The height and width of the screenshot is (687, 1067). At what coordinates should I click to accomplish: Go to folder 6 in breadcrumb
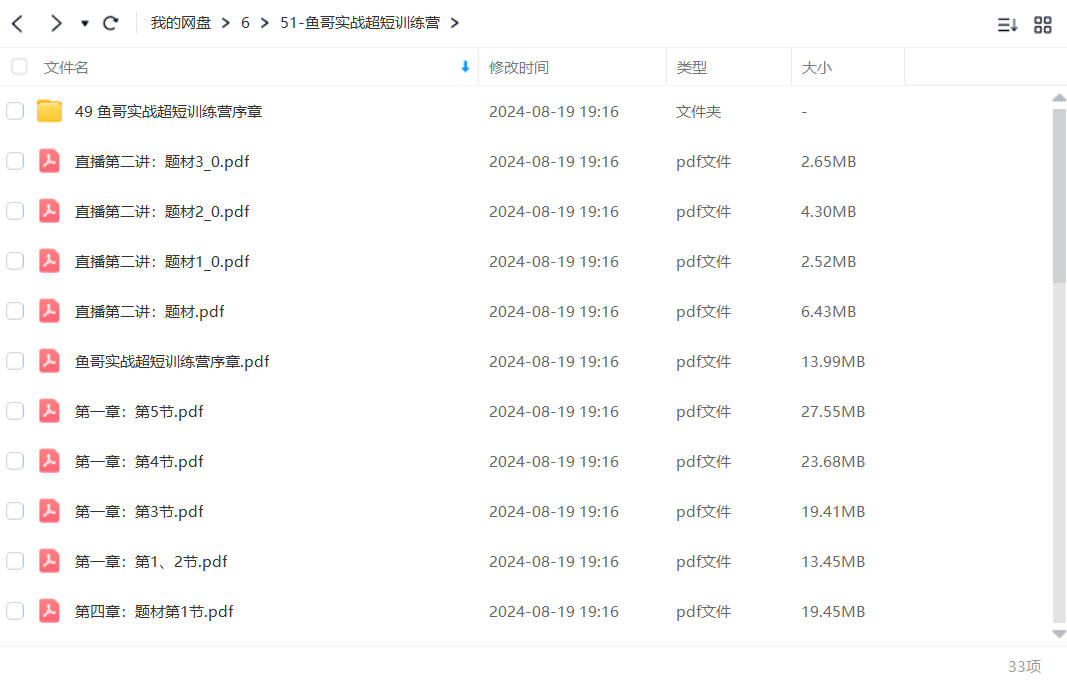pos(245,23)
